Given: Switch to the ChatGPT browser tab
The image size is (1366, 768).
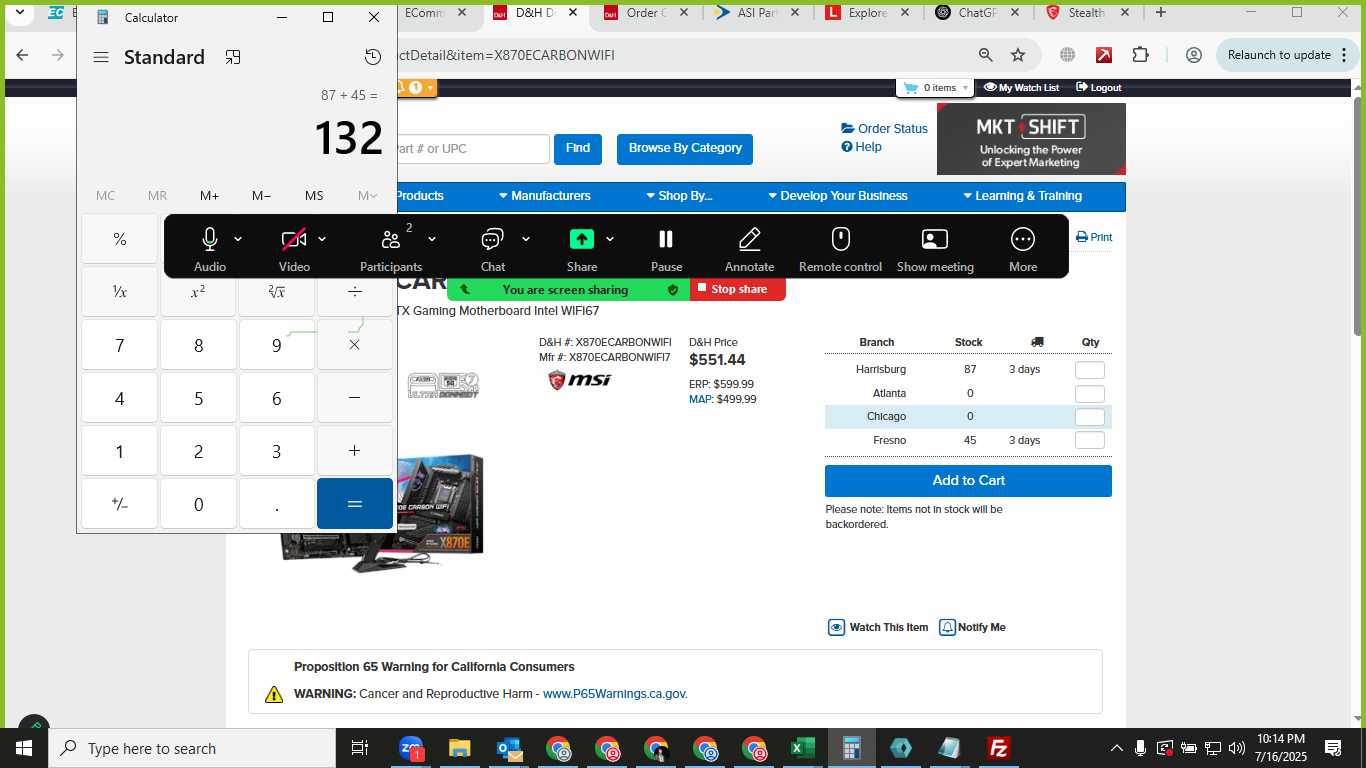Looking at the screenshot, I should tap(975, 13).
